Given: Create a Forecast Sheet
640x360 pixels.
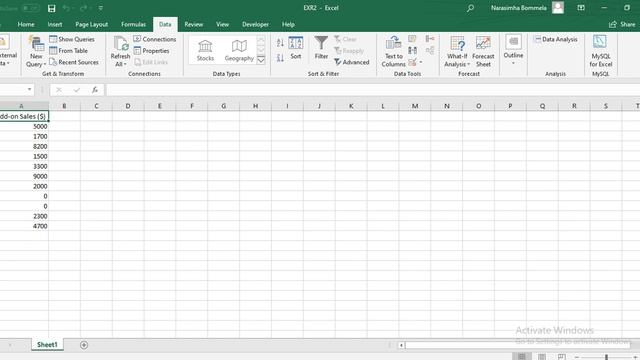Looking at the screenshot, I should click(483, 52).
